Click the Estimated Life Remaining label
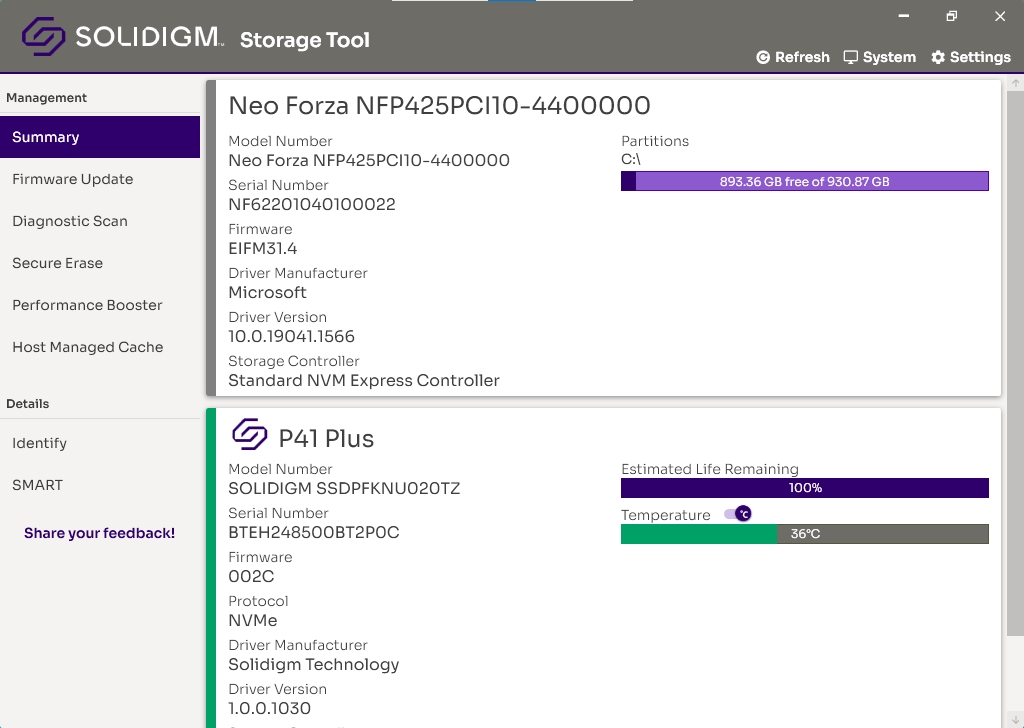The width and height of the screenshot is (1024, 728). pyautogui.click(x=710, y=469)
